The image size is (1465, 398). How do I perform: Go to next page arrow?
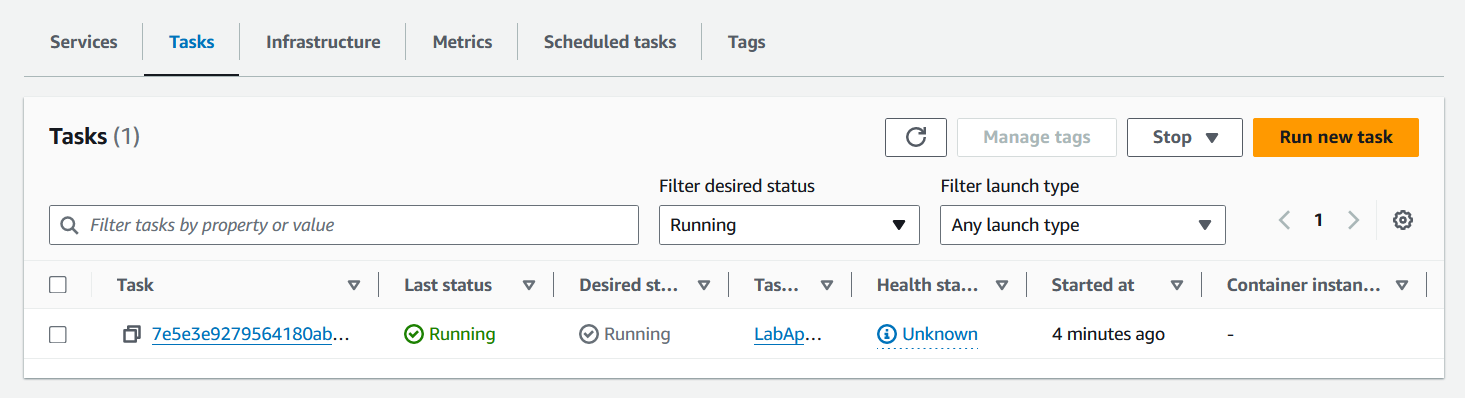(1353, 221)
